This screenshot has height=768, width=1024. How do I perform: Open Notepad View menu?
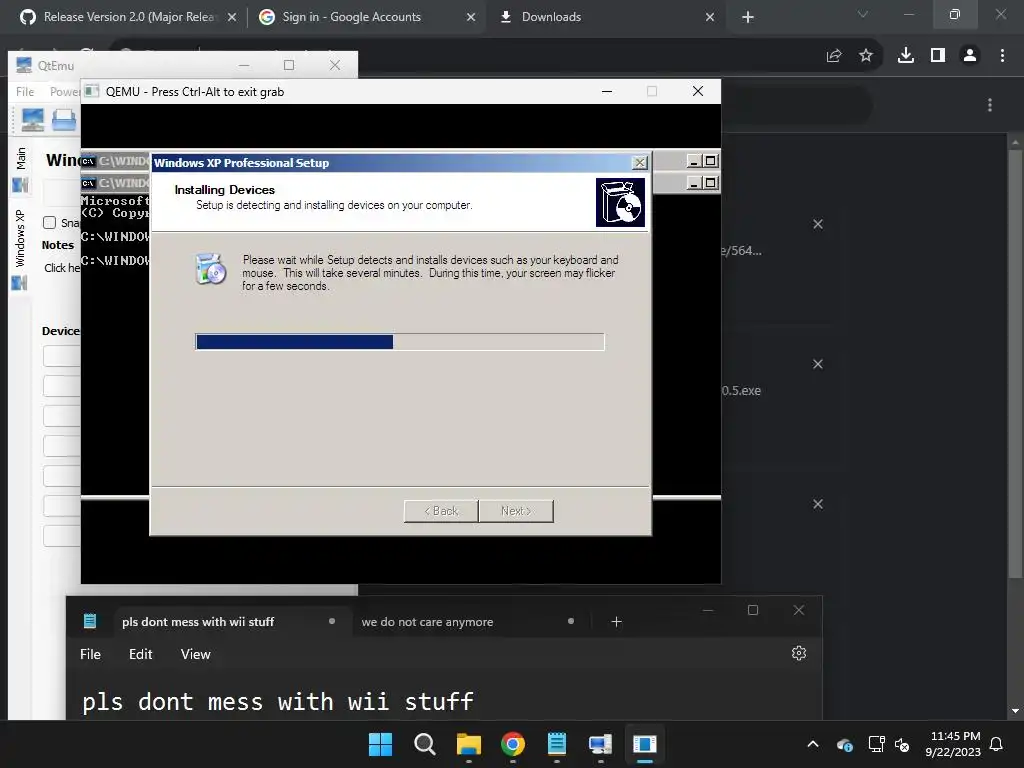pyautogui.click(x=195, y=654)
